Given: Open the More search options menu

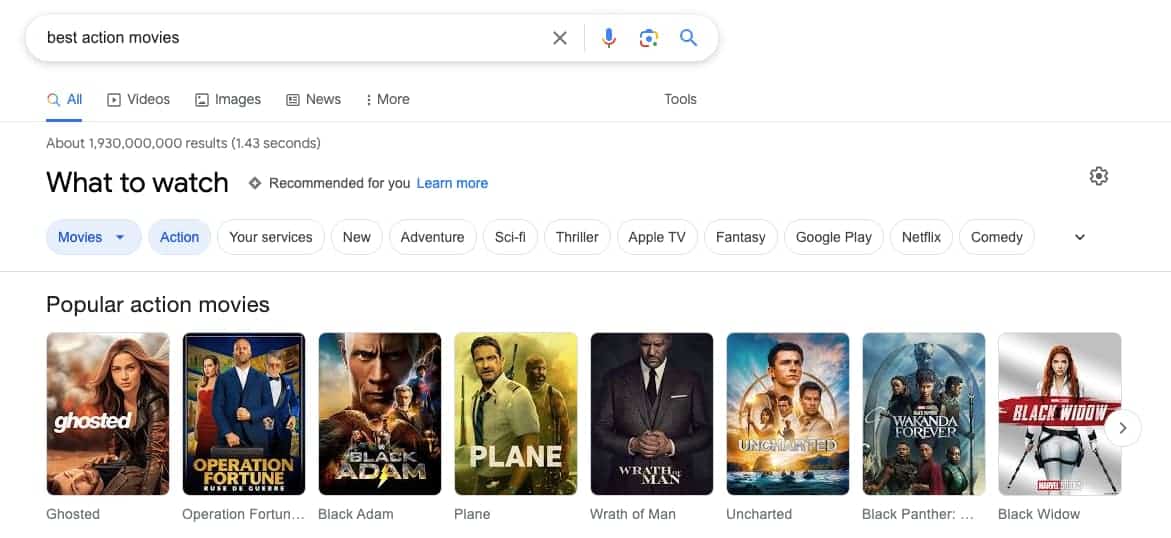Looking at the screenshot, I should pyautogui.click(x=387, y=99).
